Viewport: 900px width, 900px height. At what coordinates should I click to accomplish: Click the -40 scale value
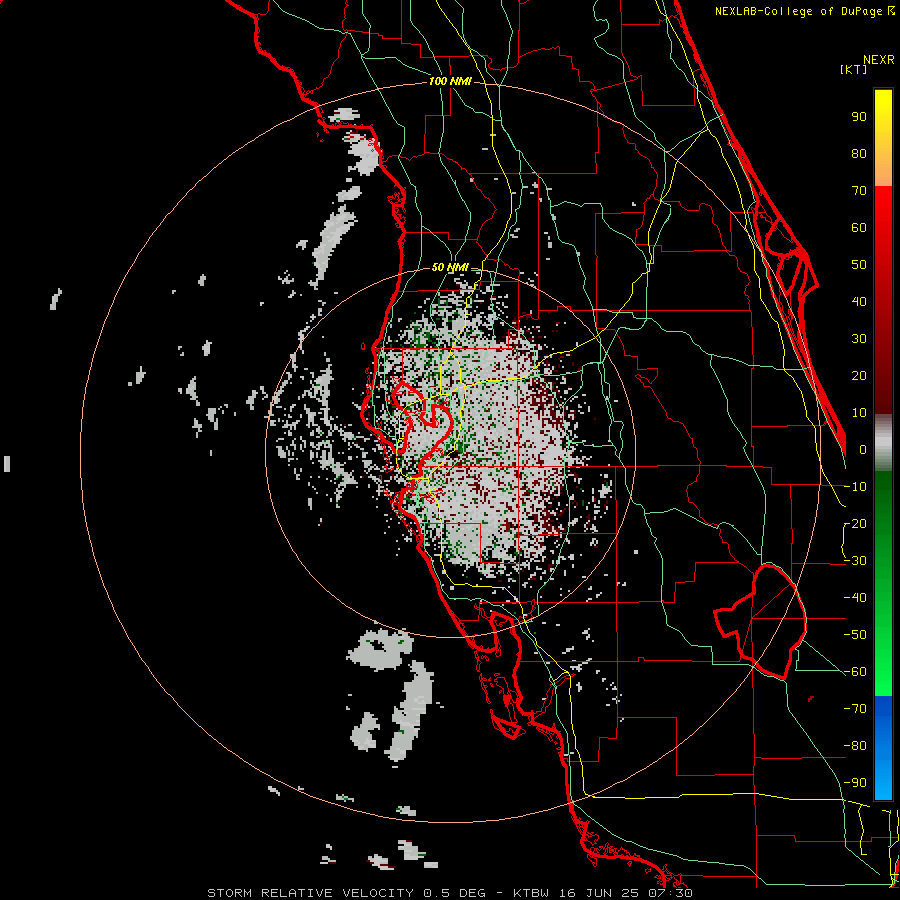[855, 598]
